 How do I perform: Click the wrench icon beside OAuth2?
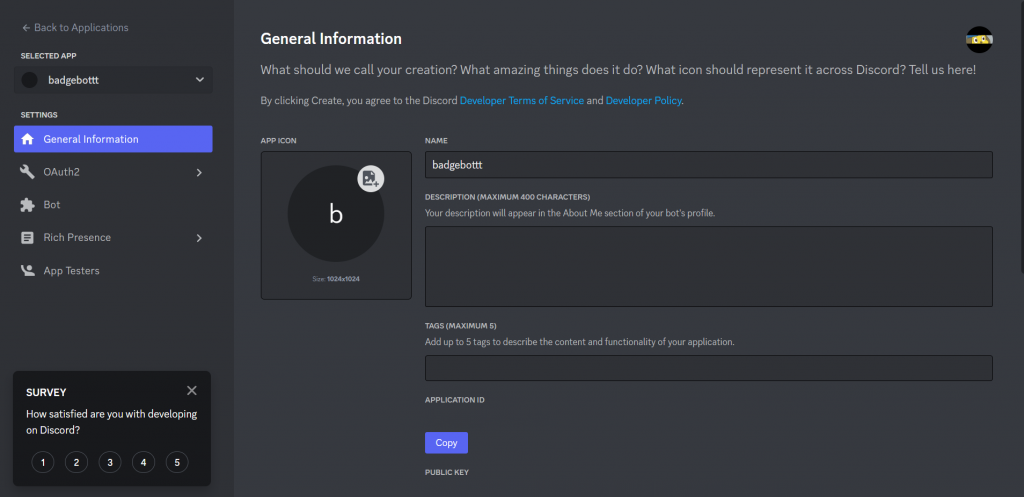[27, 172]
